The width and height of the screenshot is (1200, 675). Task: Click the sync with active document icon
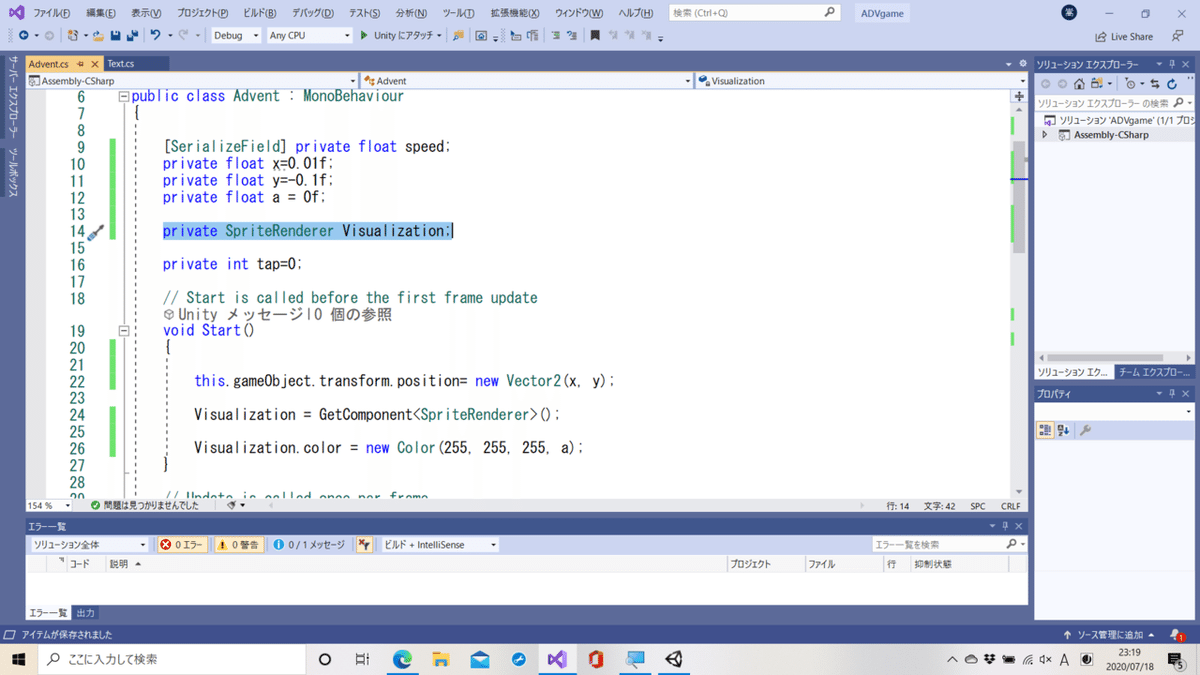click(x=1155, y=84)
